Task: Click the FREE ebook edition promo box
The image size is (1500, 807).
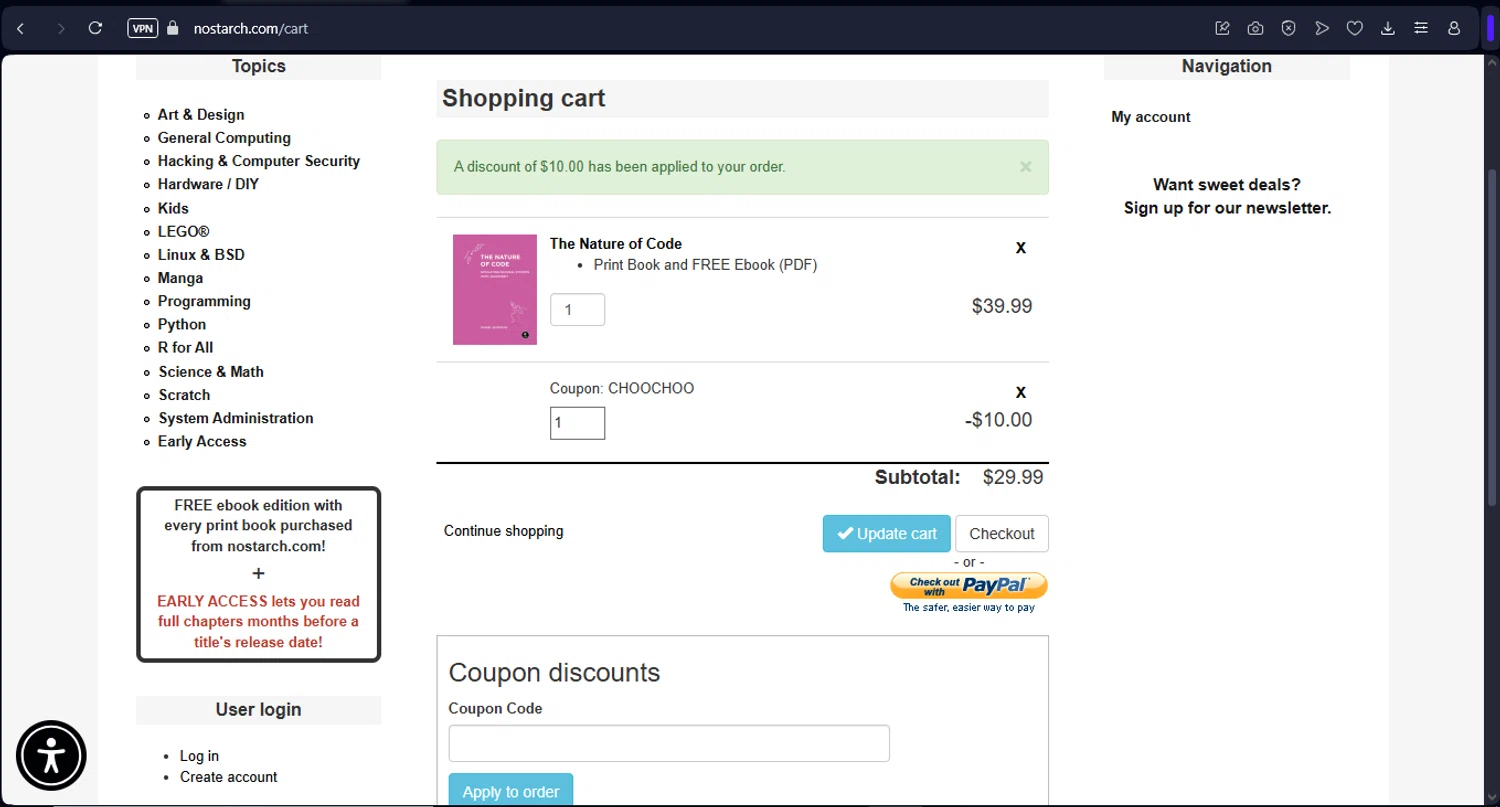Action: pos(258,574)
